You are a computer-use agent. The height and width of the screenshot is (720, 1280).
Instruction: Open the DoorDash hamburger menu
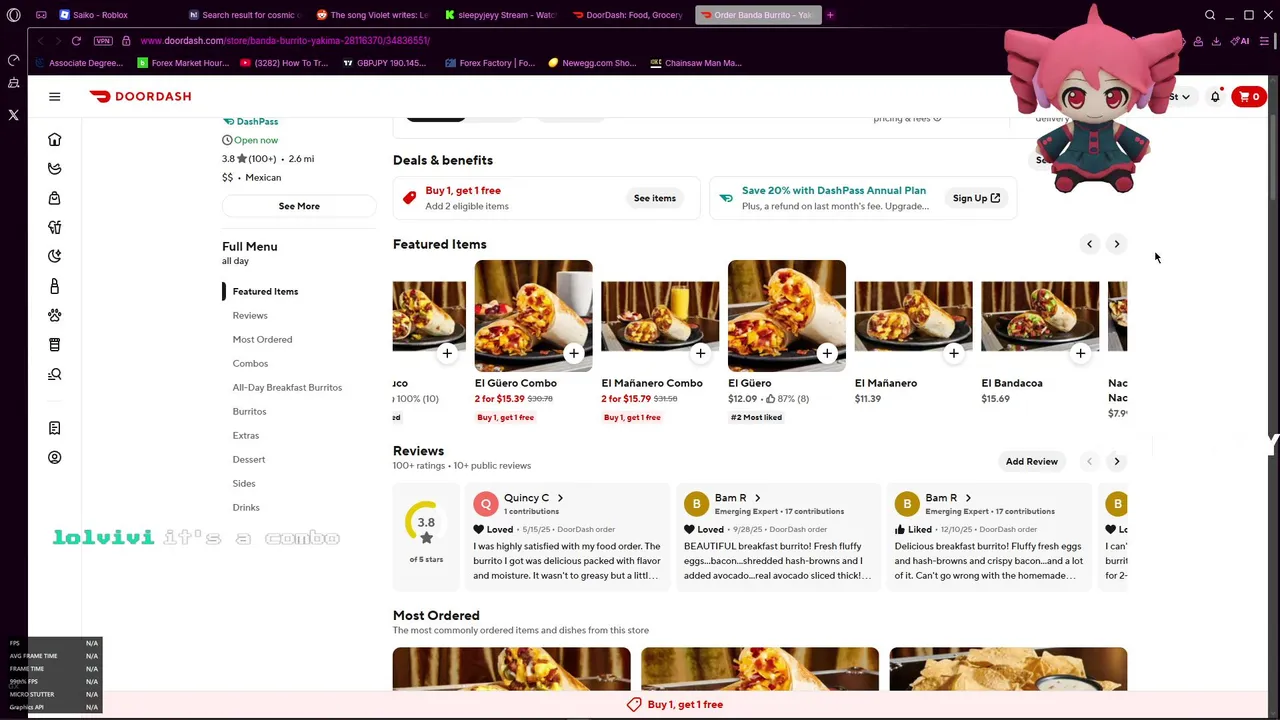(x=55, y=96)
